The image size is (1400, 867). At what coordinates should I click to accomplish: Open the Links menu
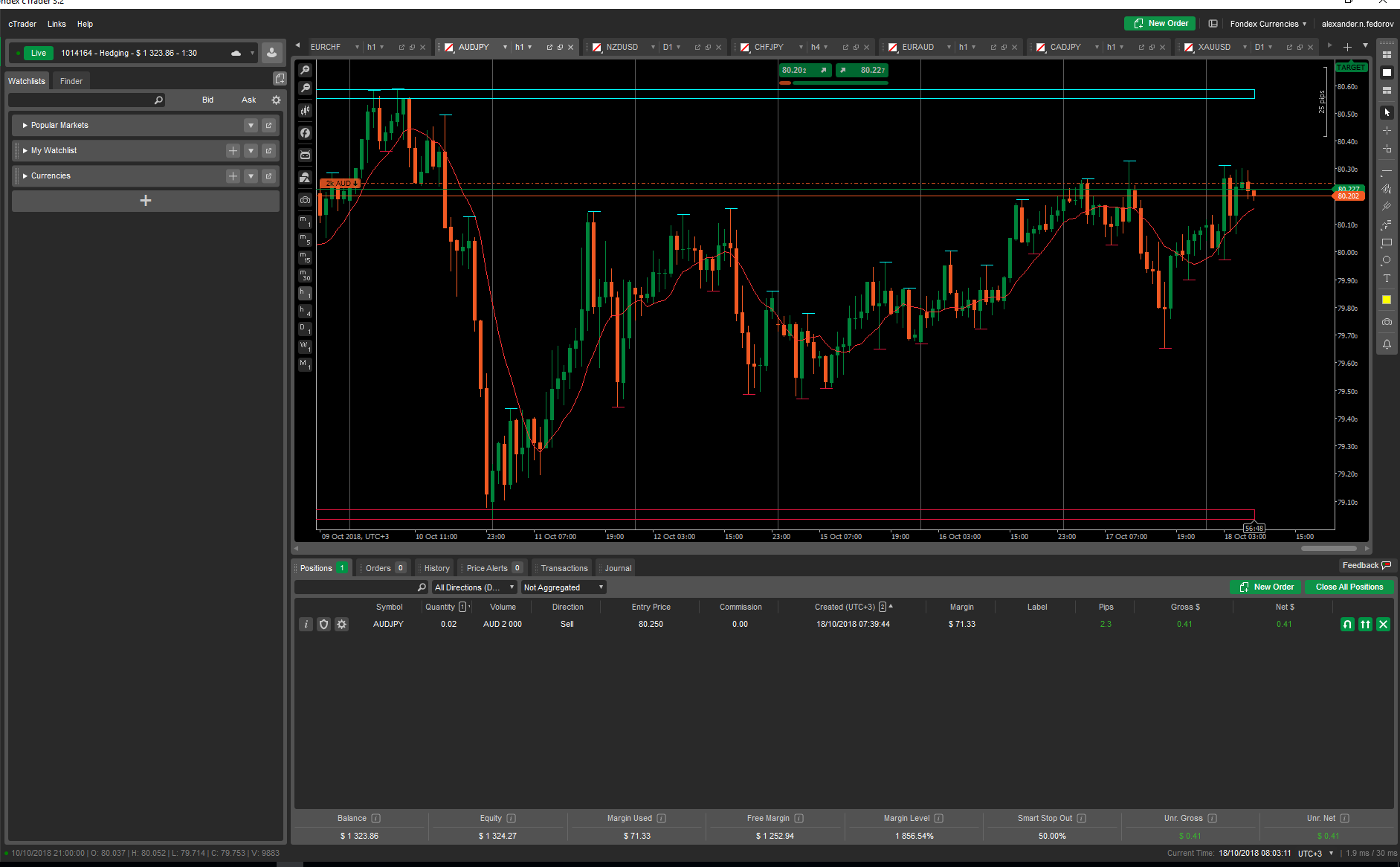point(57,24)
